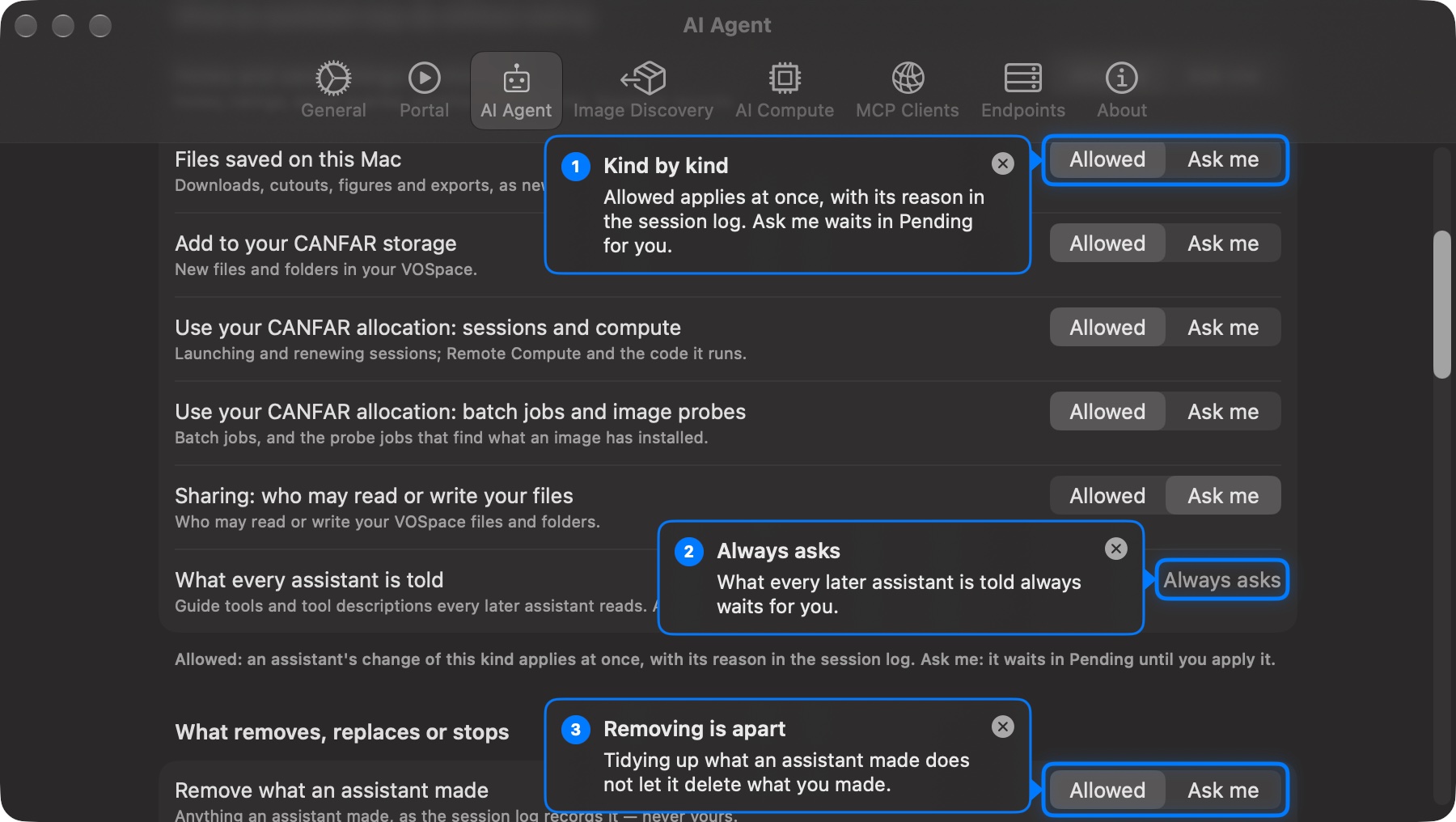
Task: Close the Removing is apart tip
Action: [x=1003, y=727]
